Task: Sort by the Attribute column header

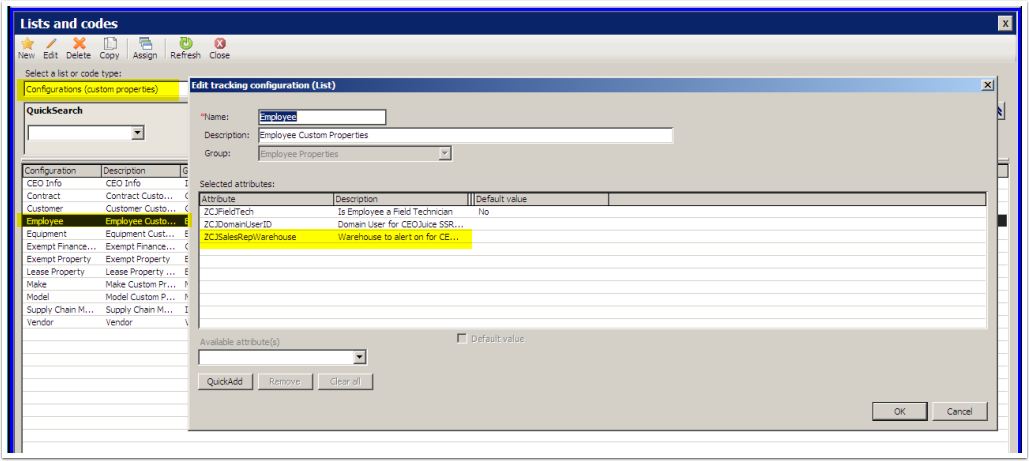Action: click(x=266, y=198)
